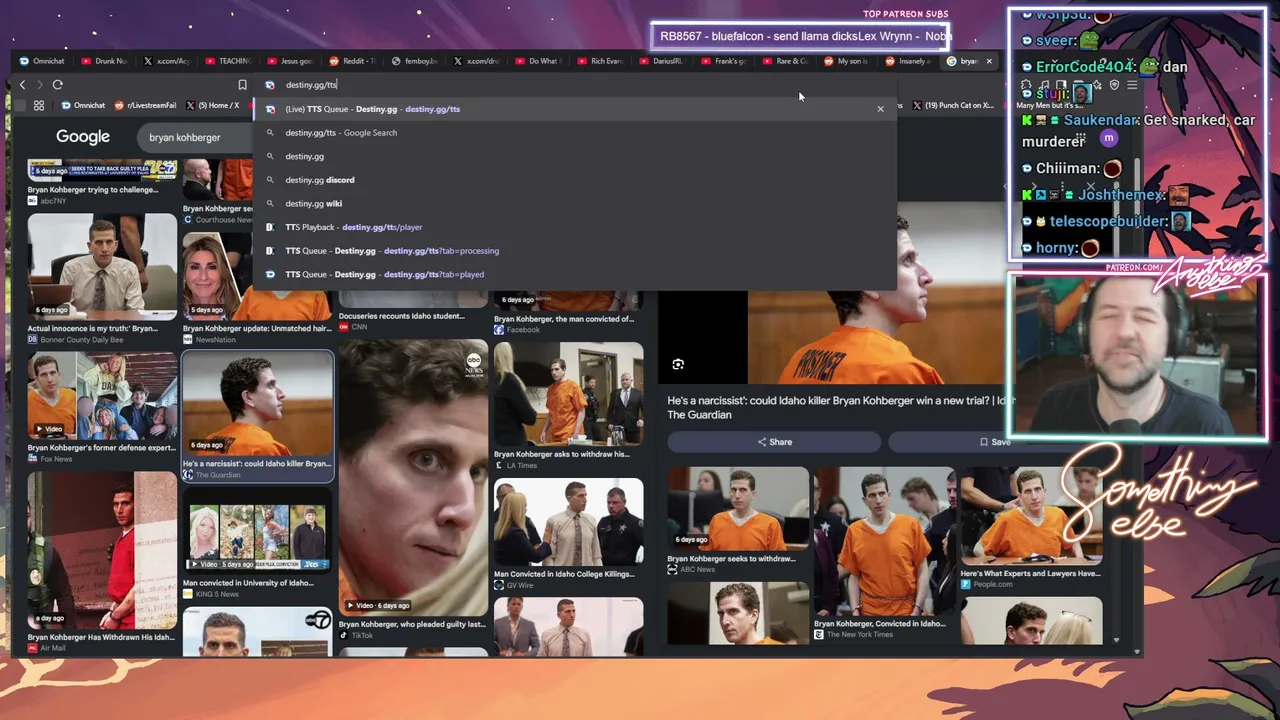
Task: Share the Guardian image result
Action: coord(774,442)
